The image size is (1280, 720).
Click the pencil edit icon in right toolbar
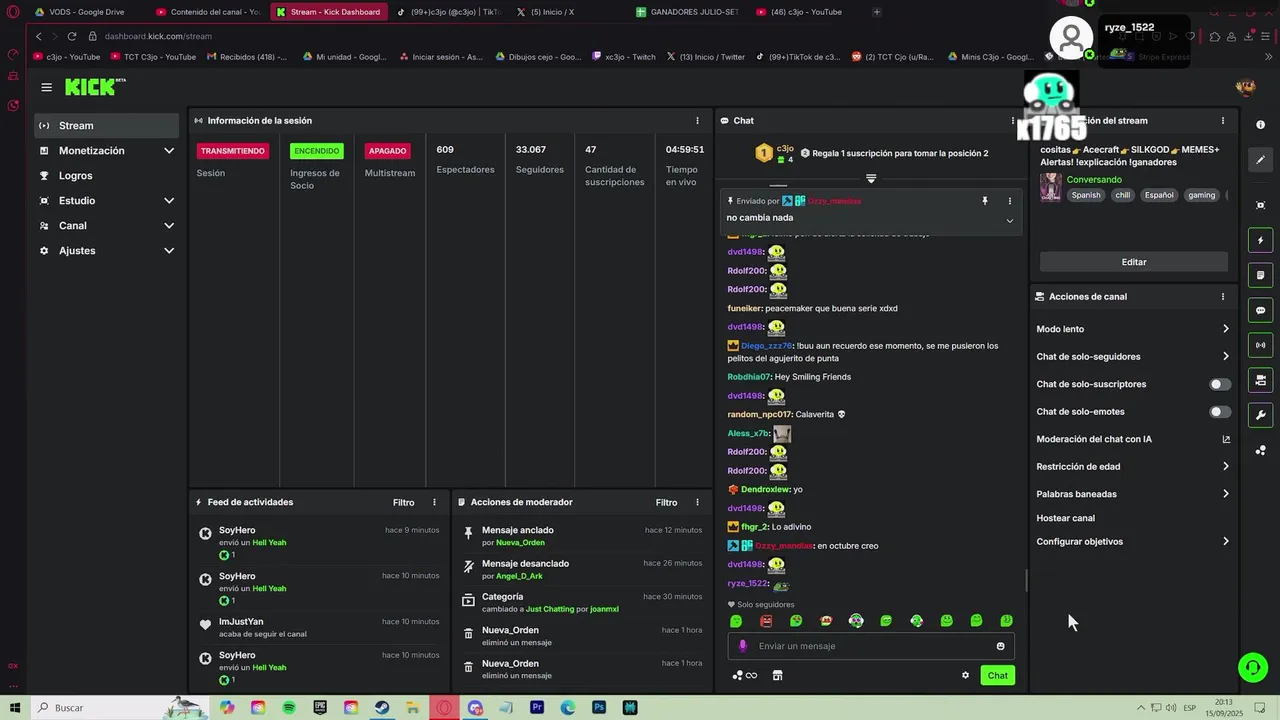[x=1260, y=160]
